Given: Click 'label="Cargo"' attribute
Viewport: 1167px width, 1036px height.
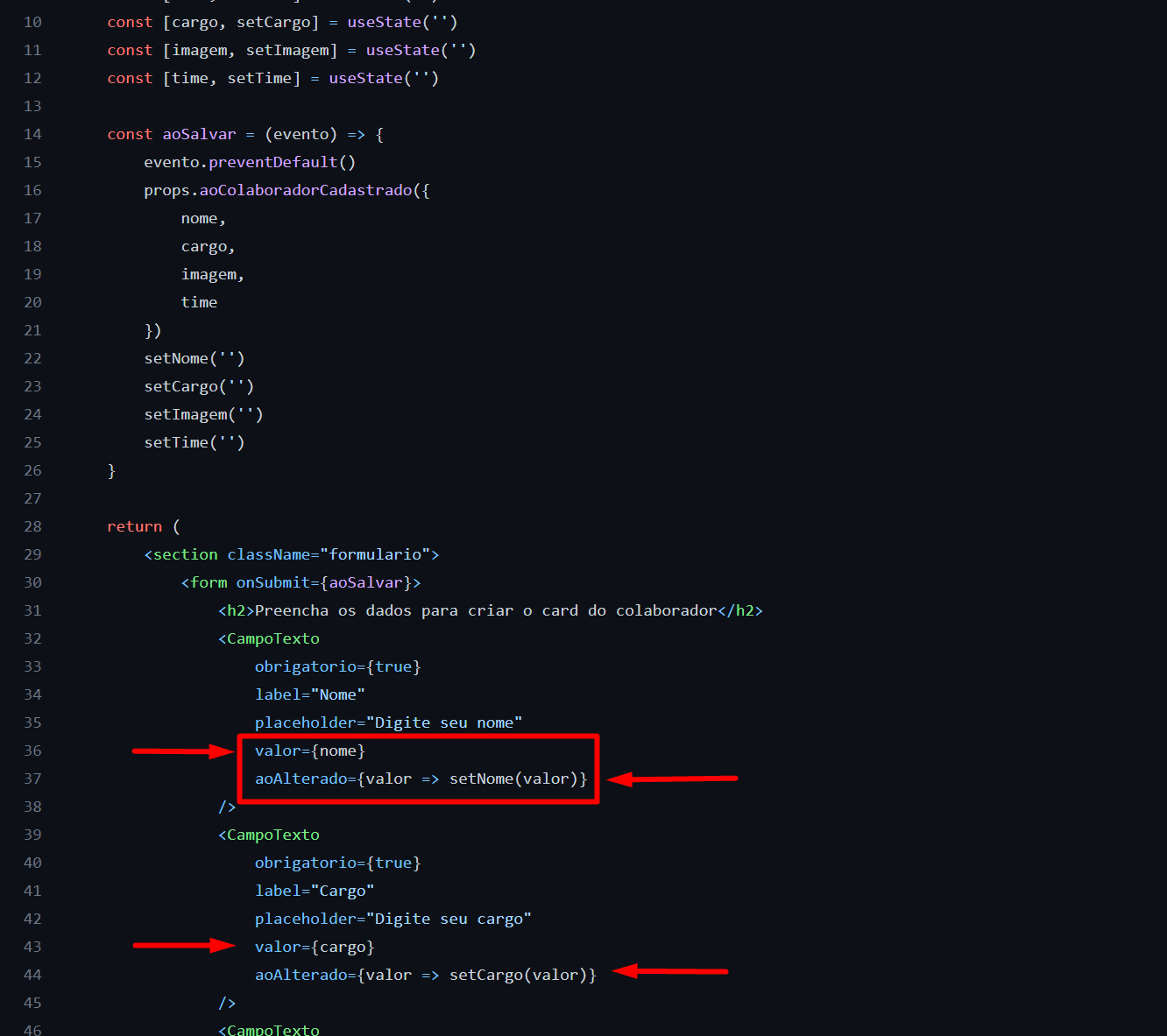Looking at the screenshot, I should [315, 891].
